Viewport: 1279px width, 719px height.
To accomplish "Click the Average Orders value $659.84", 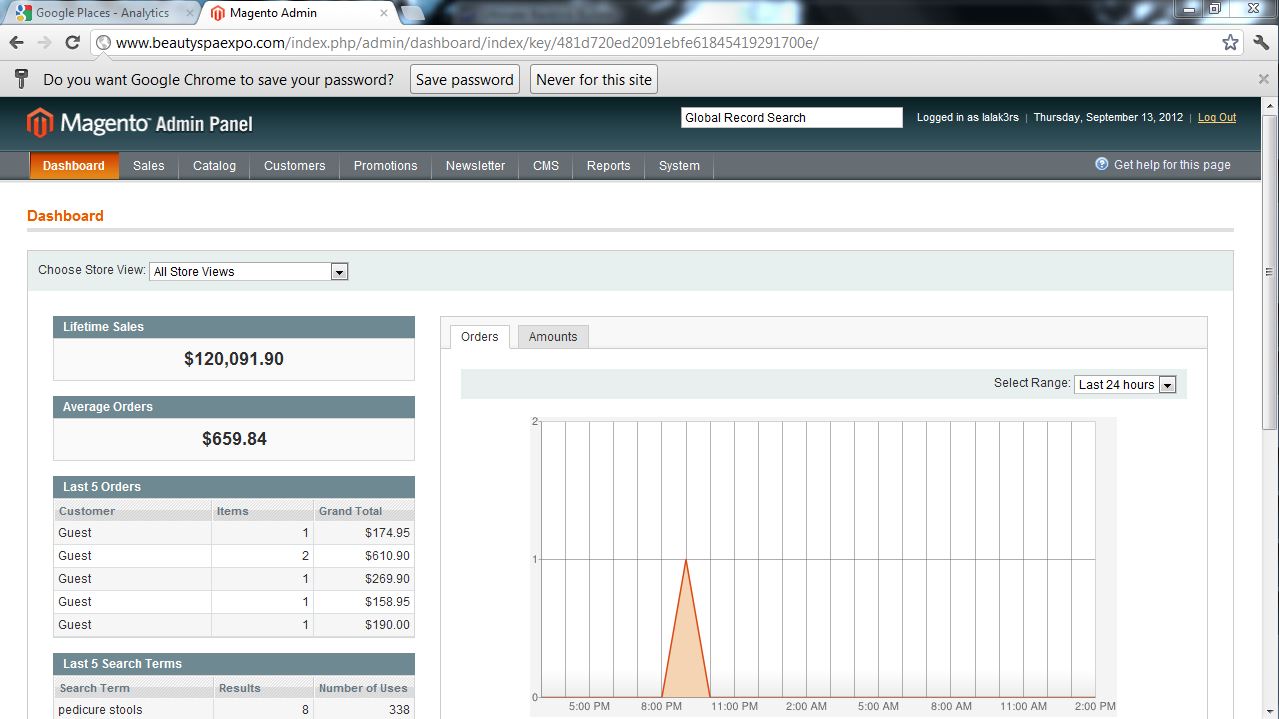I will point(234,439).
